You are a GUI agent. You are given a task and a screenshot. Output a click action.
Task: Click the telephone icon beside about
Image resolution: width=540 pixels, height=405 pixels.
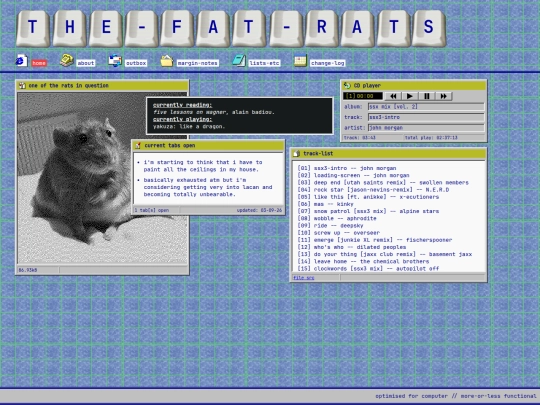click(66, 60)
